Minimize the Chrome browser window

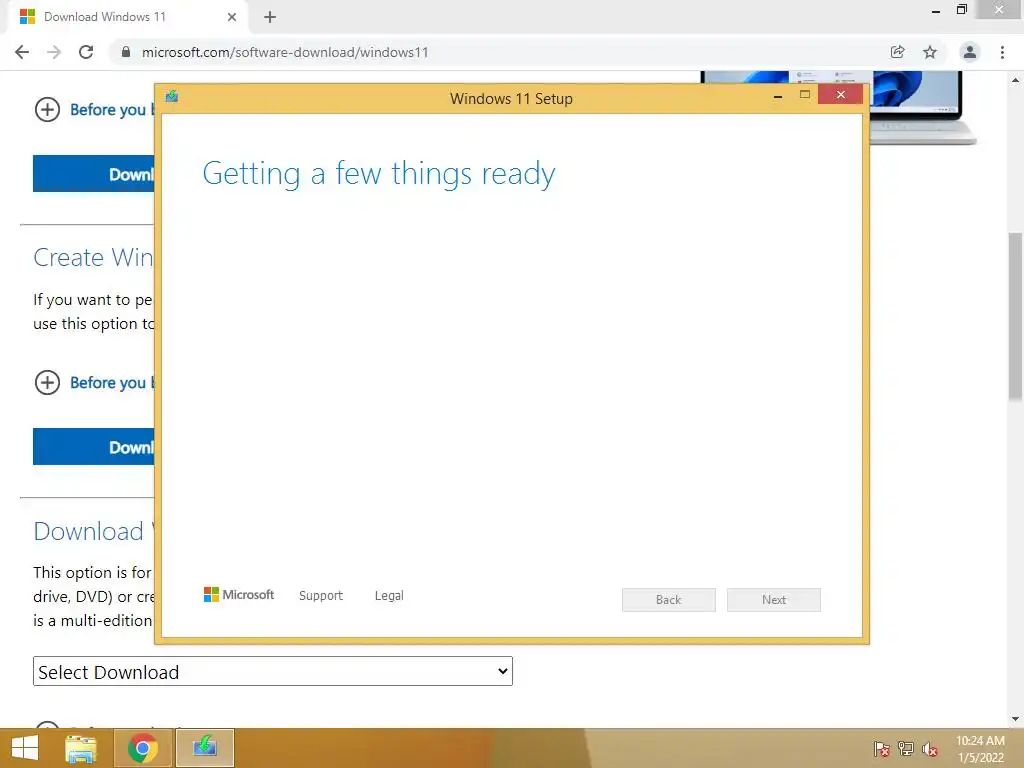tap(936, 10)
